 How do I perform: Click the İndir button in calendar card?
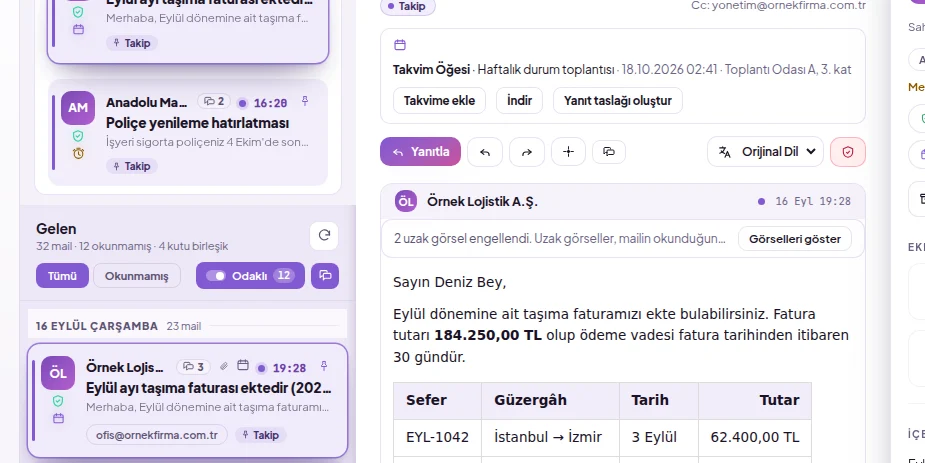point(519,100)
